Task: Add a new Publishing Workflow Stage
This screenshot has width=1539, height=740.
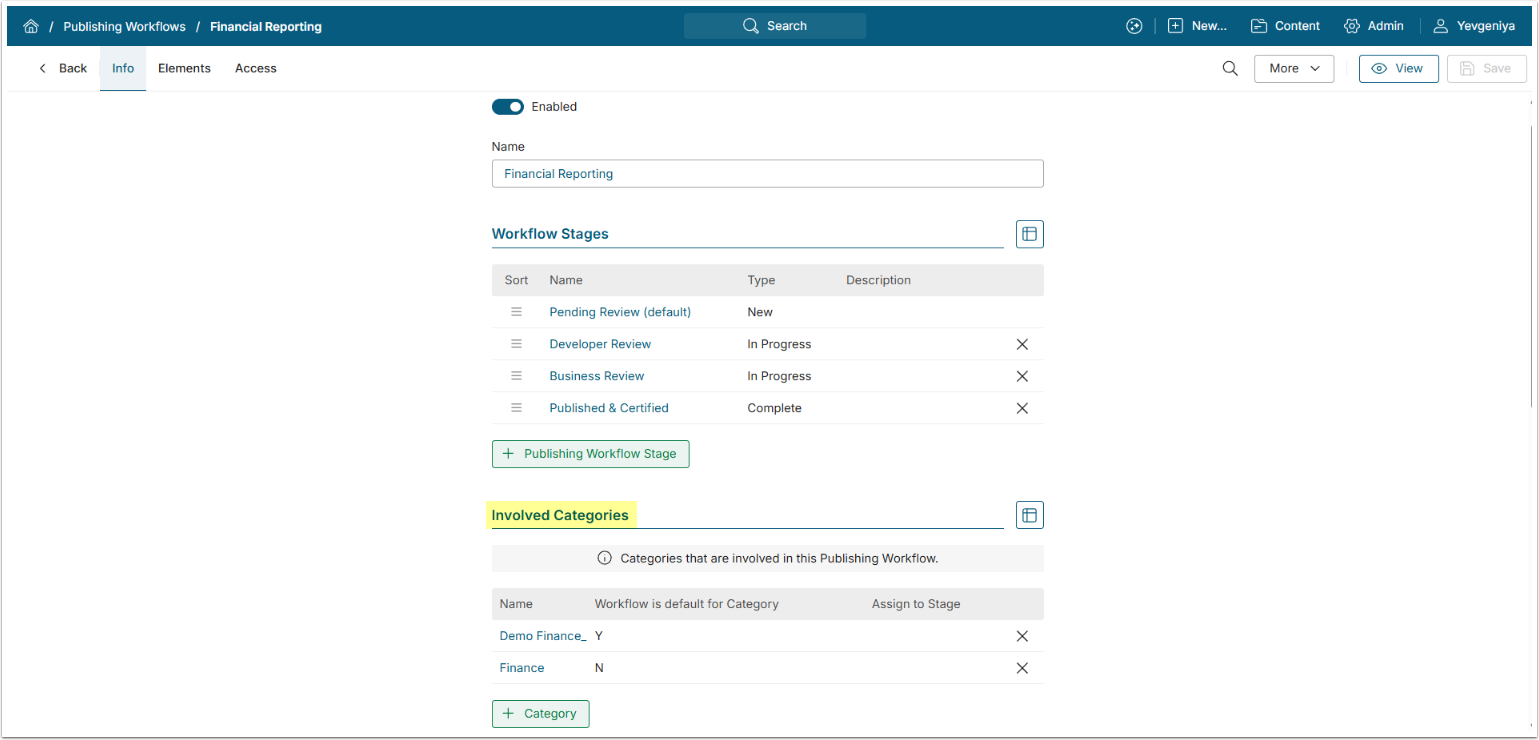Action: pos(590,454)
